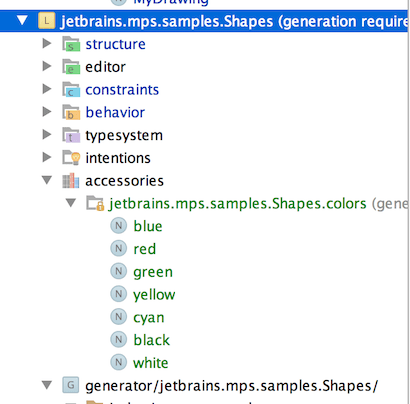The height and width of the screenshot is (404, 410).
Task: Click the intentions lightbulb folder icon
Action: 71,158
